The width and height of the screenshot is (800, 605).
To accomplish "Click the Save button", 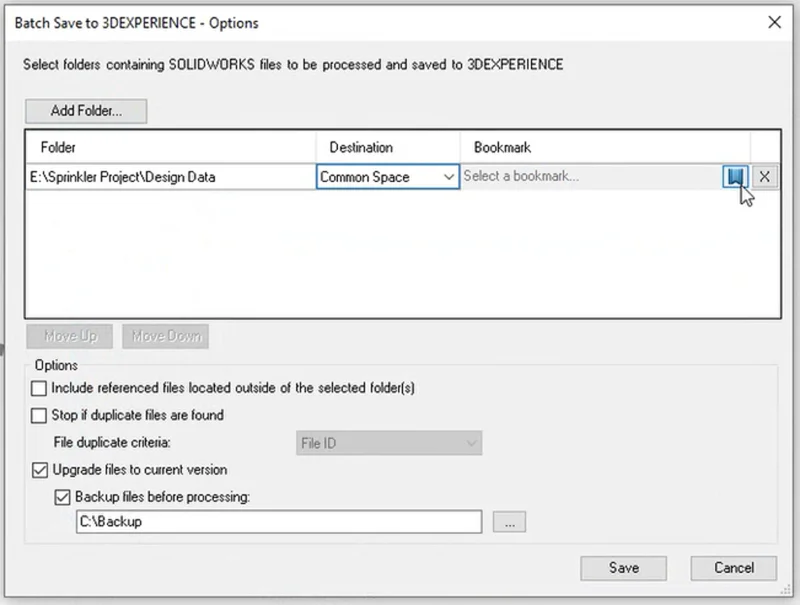I will (623, 568).
